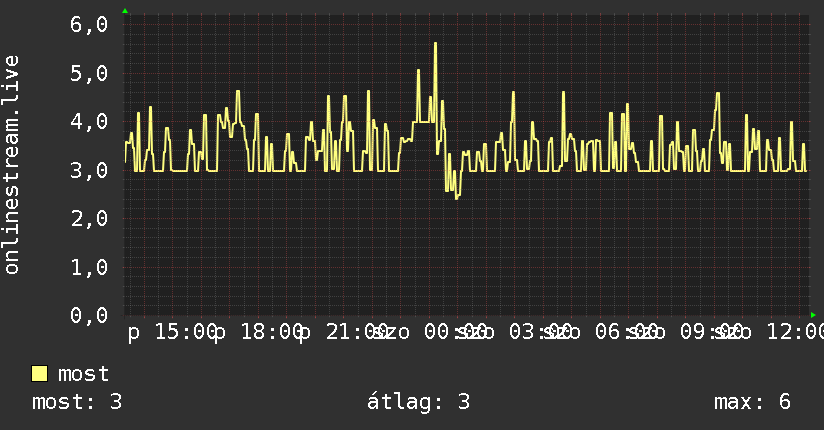The image size is (824, 430).
Task: Click the 'most' legend label
Action: click(x=83, y=374)
